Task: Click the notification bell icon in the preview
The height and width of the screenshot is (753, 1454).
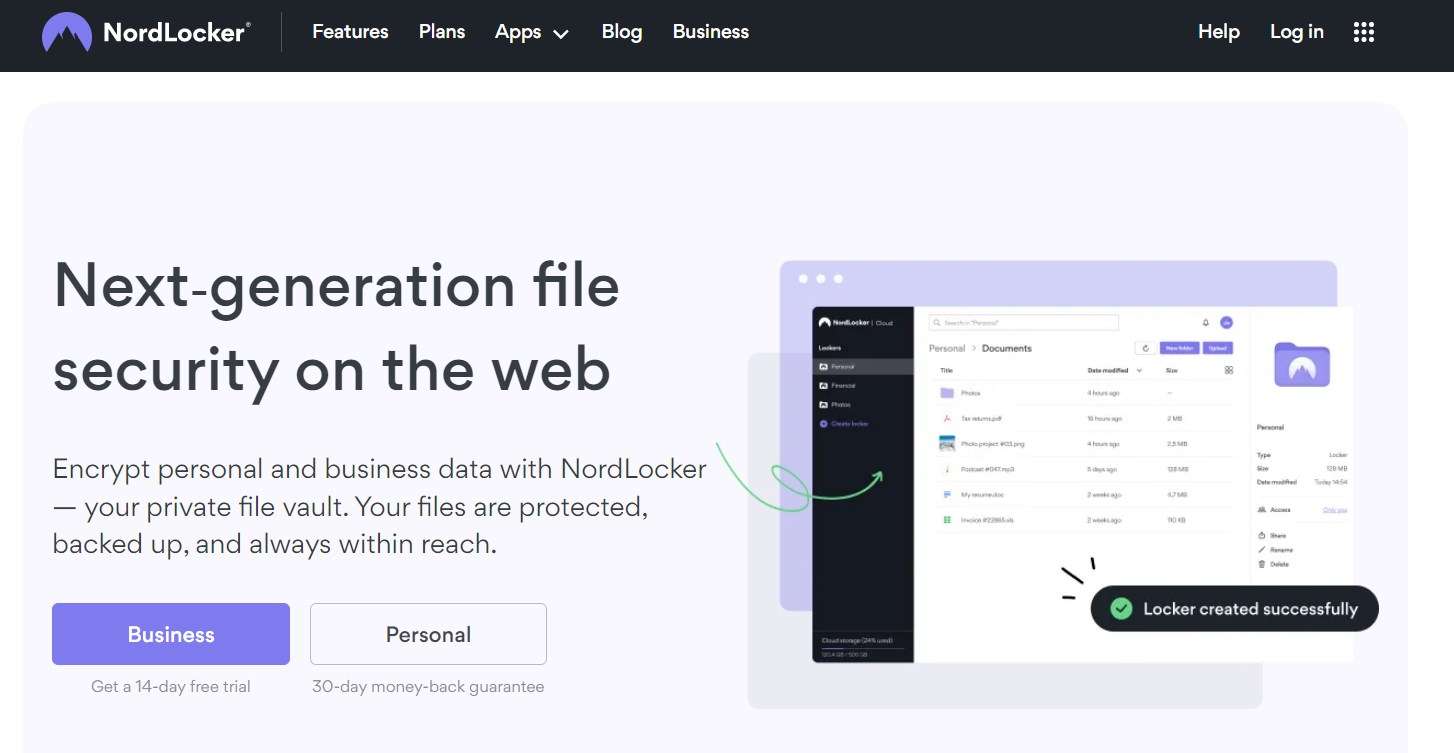Action: click(x=1205, y=323)
